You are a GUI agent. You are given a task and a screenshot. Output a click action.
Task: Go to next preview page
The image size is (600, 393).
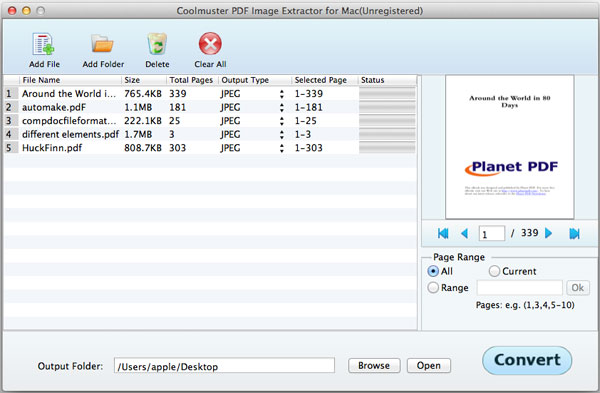pyautogui.click(x=548, y=233)
